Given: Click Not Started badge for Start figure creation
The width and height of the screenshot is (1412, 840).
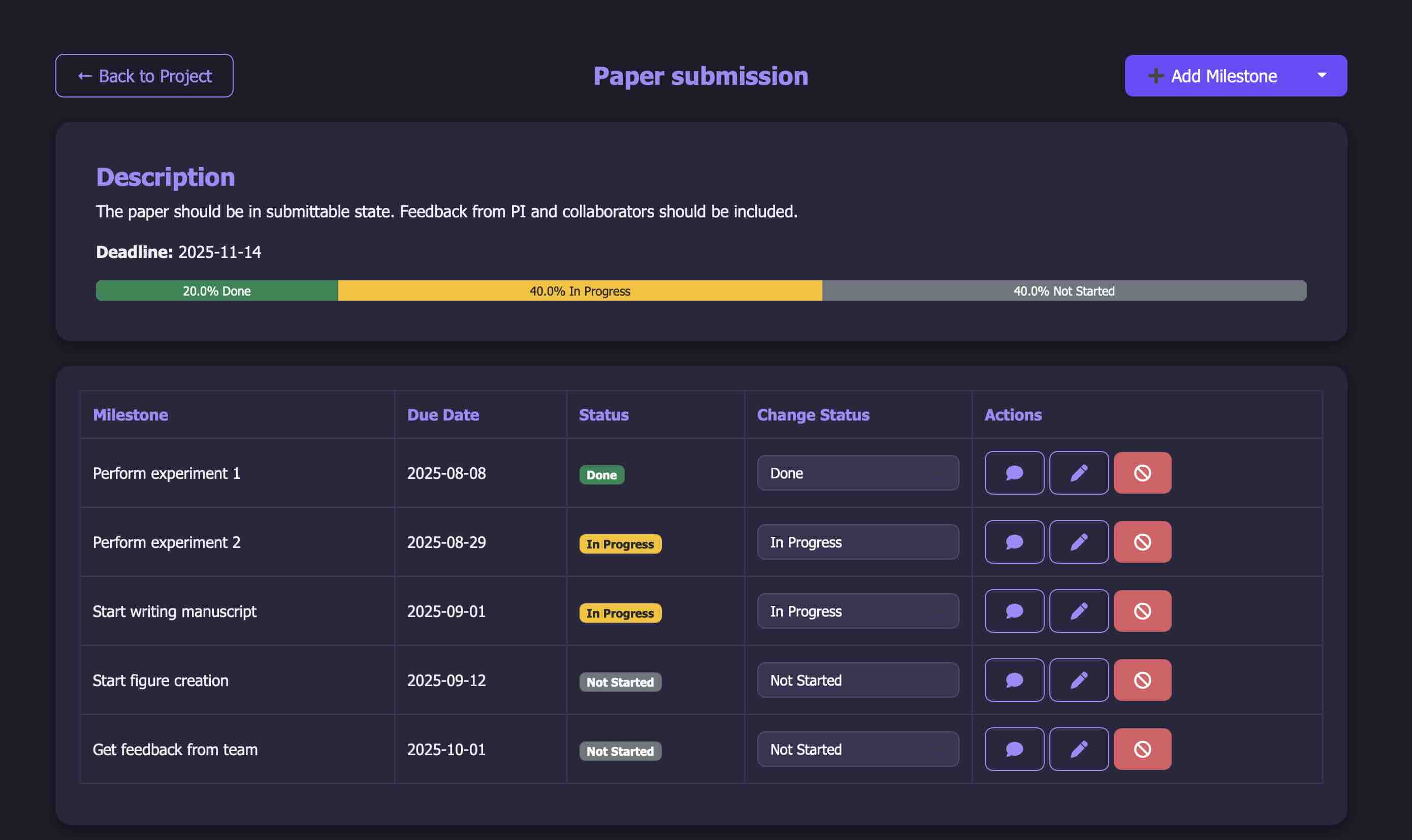Looking at the screenshot, I should tap(620, 682).
